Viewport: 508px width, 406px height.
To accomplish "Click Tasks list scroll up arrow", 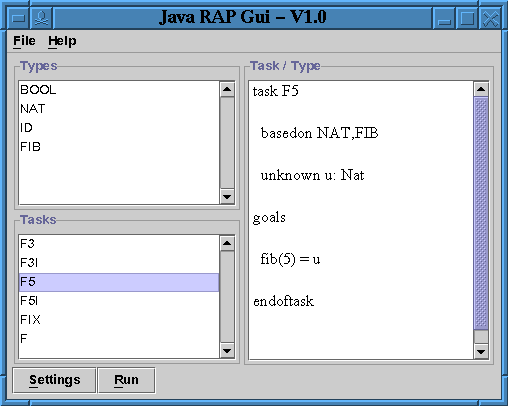I will 227,243.
